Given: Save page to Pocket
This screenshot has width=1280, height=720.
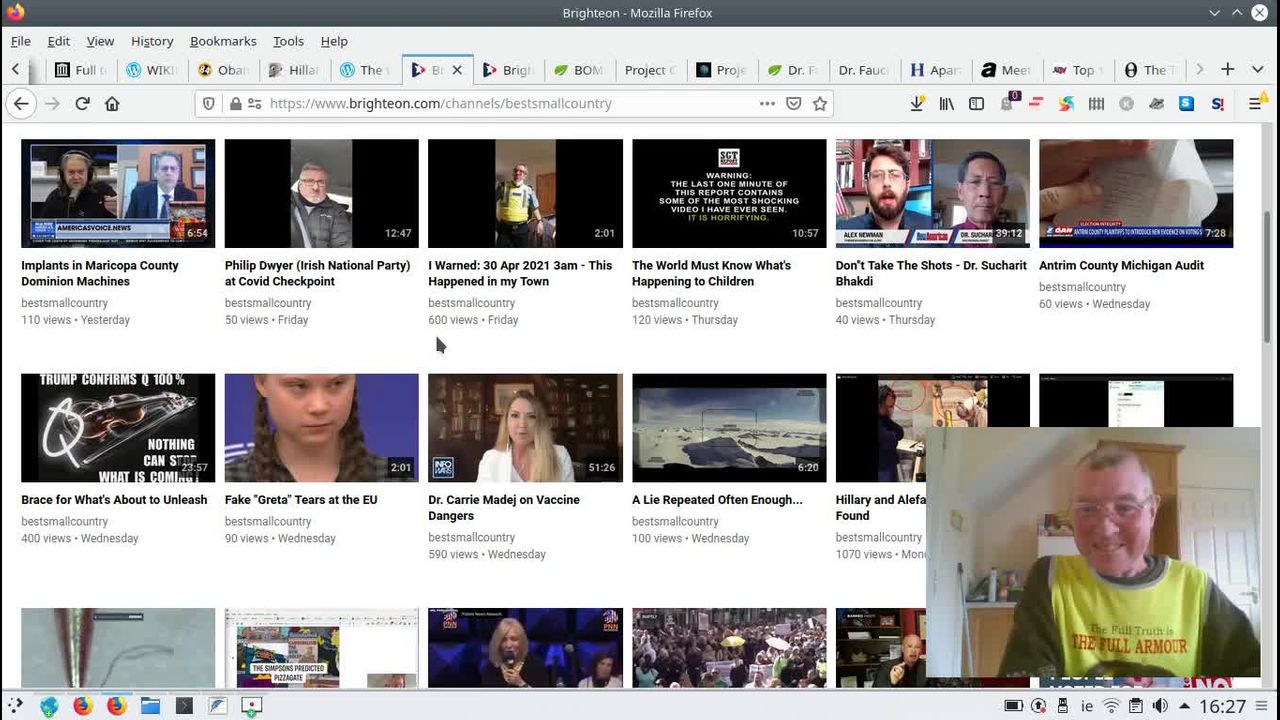Looking at the screenshot, I should pyautogui.click(x=793, y=103).
